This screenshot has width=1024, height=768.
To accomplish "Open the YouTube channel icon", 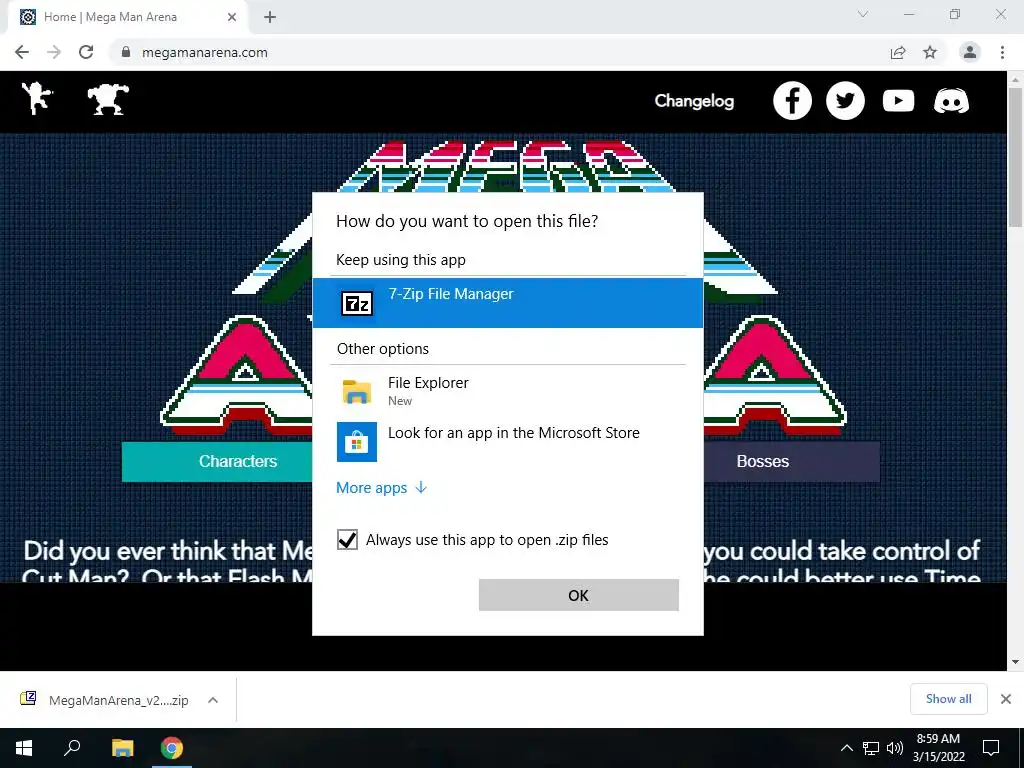I will click(898, 101).
